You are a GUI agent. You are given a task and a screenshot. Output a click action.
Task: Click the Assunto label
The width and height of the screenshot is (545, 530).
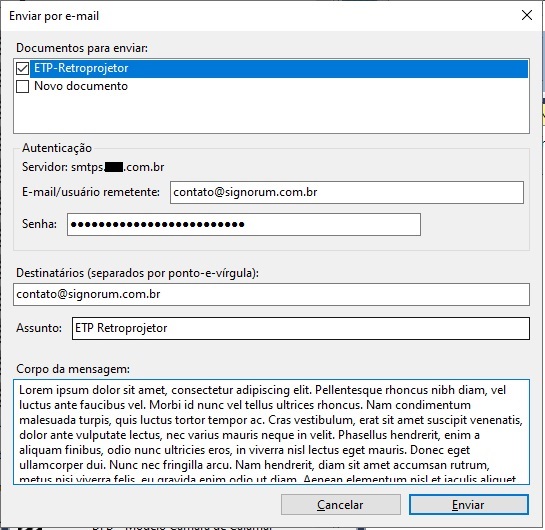(39, 328)
